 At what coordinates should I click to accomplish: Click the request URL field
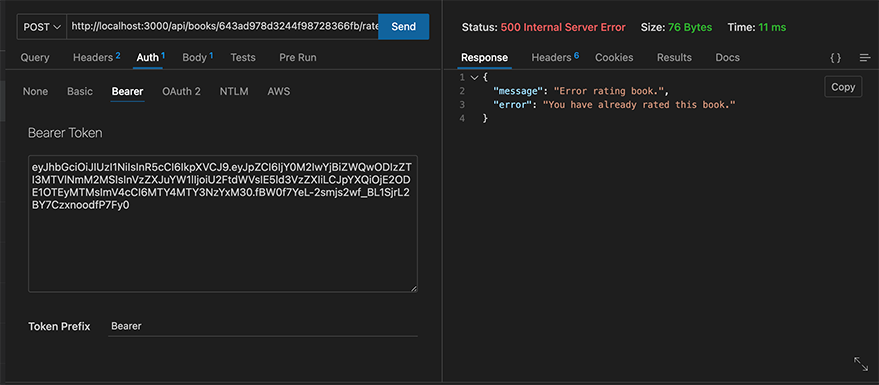click(x=223, y=27)
